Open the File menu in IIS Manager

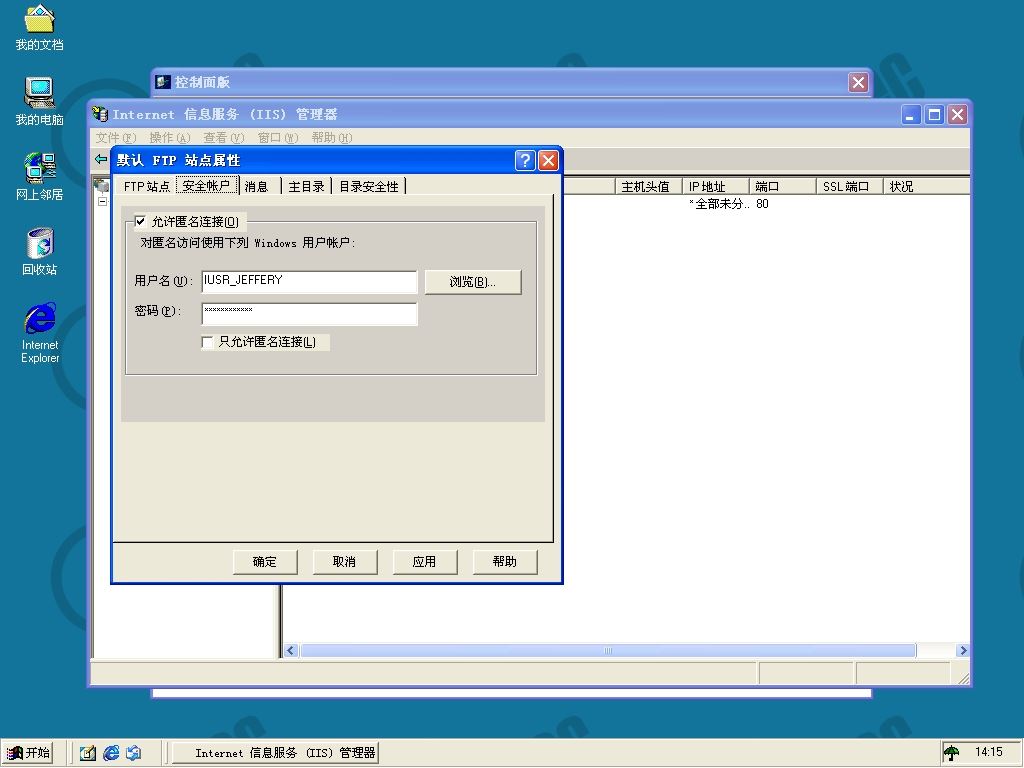116,138
